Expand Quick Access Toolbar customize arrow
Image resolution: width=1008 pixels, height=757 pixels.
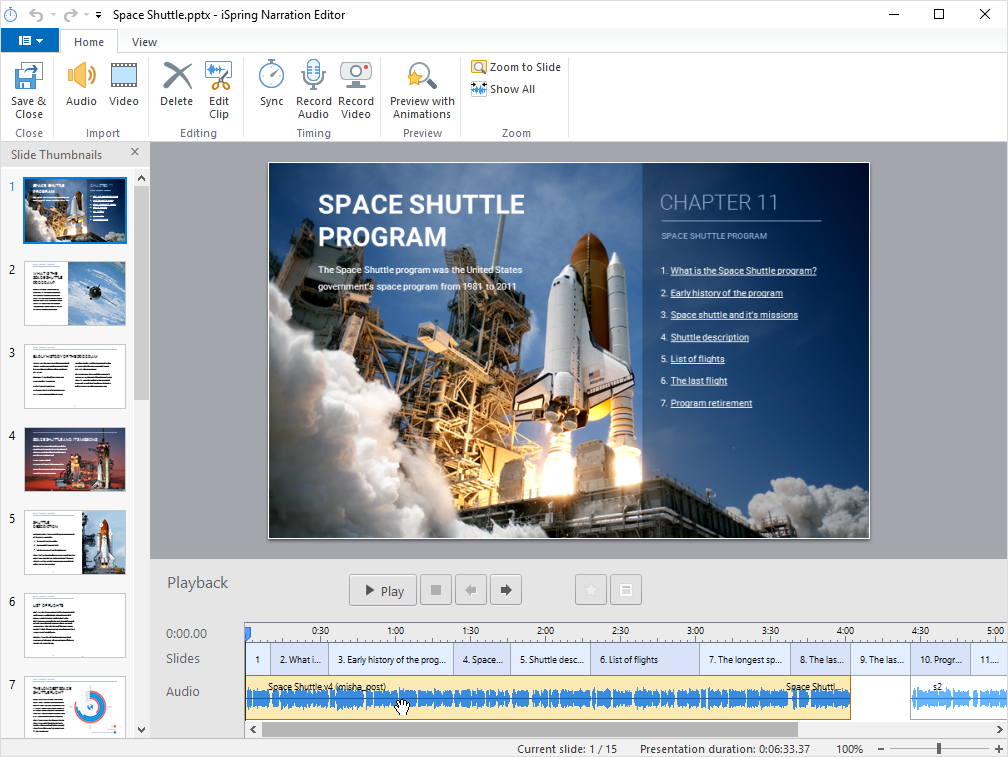click(x=98, y=15)
